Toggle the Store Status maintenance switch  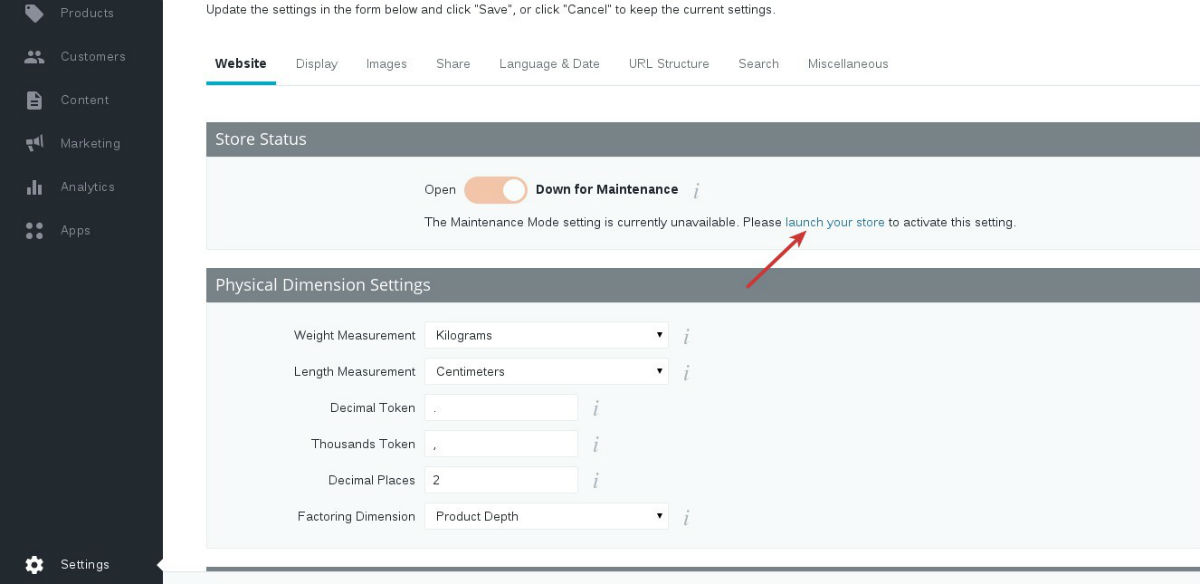pos(495,190)
